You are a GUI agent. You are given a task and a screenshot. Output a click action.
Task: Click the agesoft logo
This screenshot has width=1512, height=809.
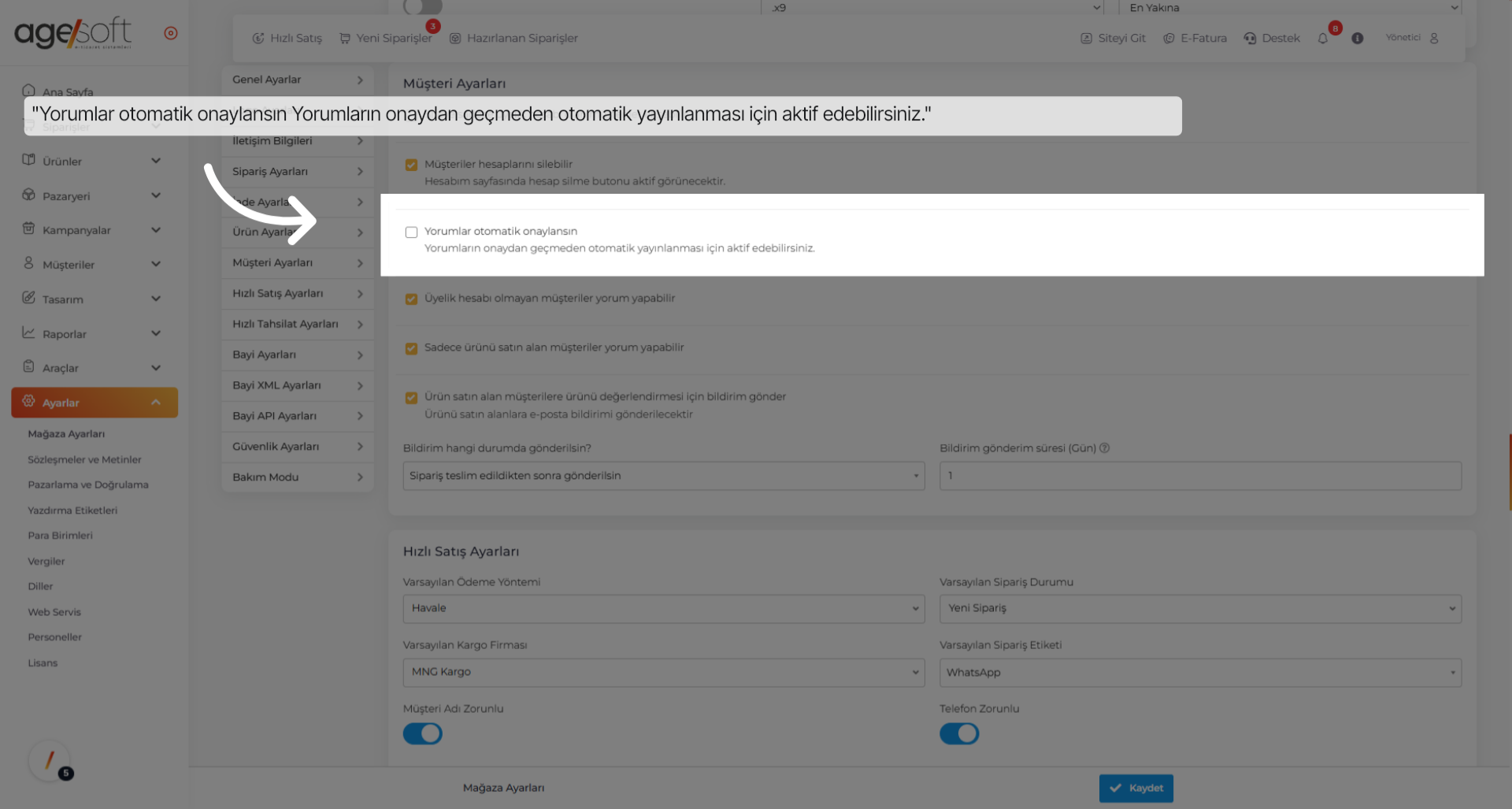click(x=73, y=32)
